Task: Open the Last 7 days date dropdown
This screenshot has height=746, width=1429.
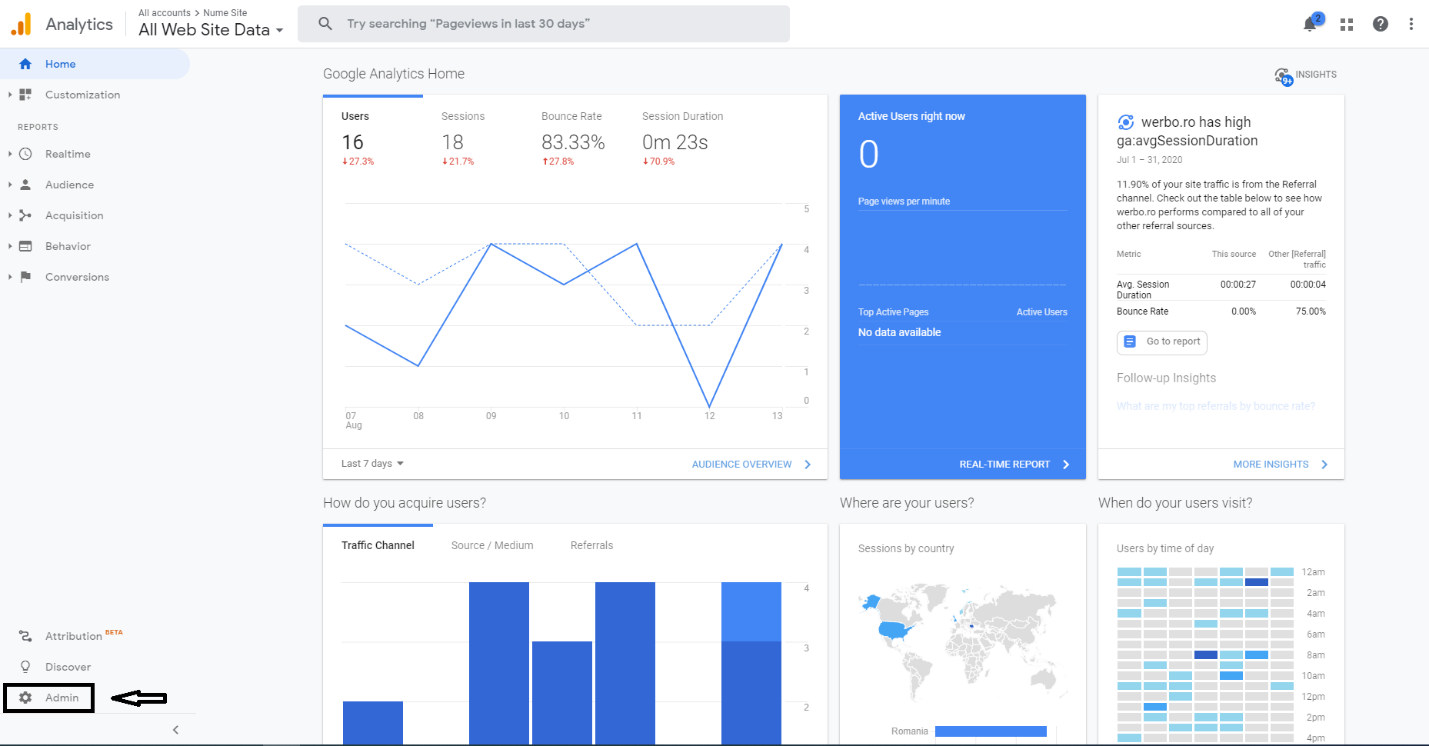Action: pyautogui.click(x=372, y=464)
